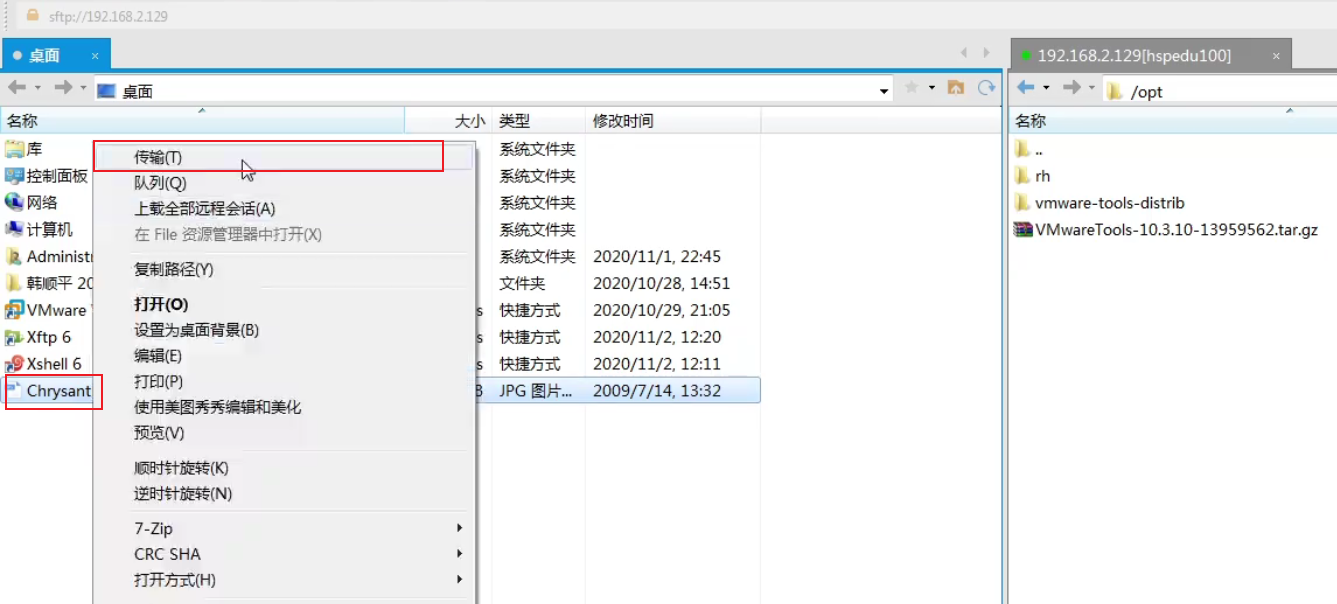Click the local parent folder icon
Viewport: 1337px width, 604px height.
[956, 88]
